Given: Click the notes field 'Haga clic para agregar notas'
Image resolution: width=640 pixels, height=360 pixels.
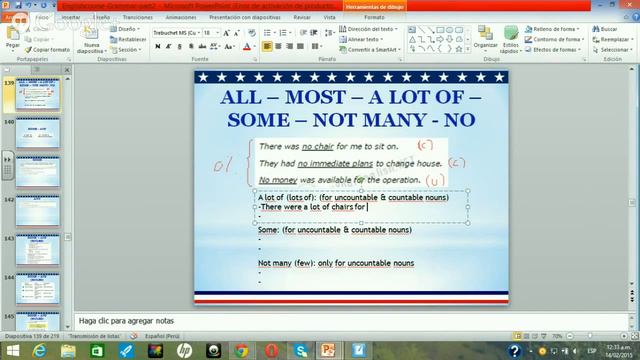Looking at the screenshot, I should 353,321.
